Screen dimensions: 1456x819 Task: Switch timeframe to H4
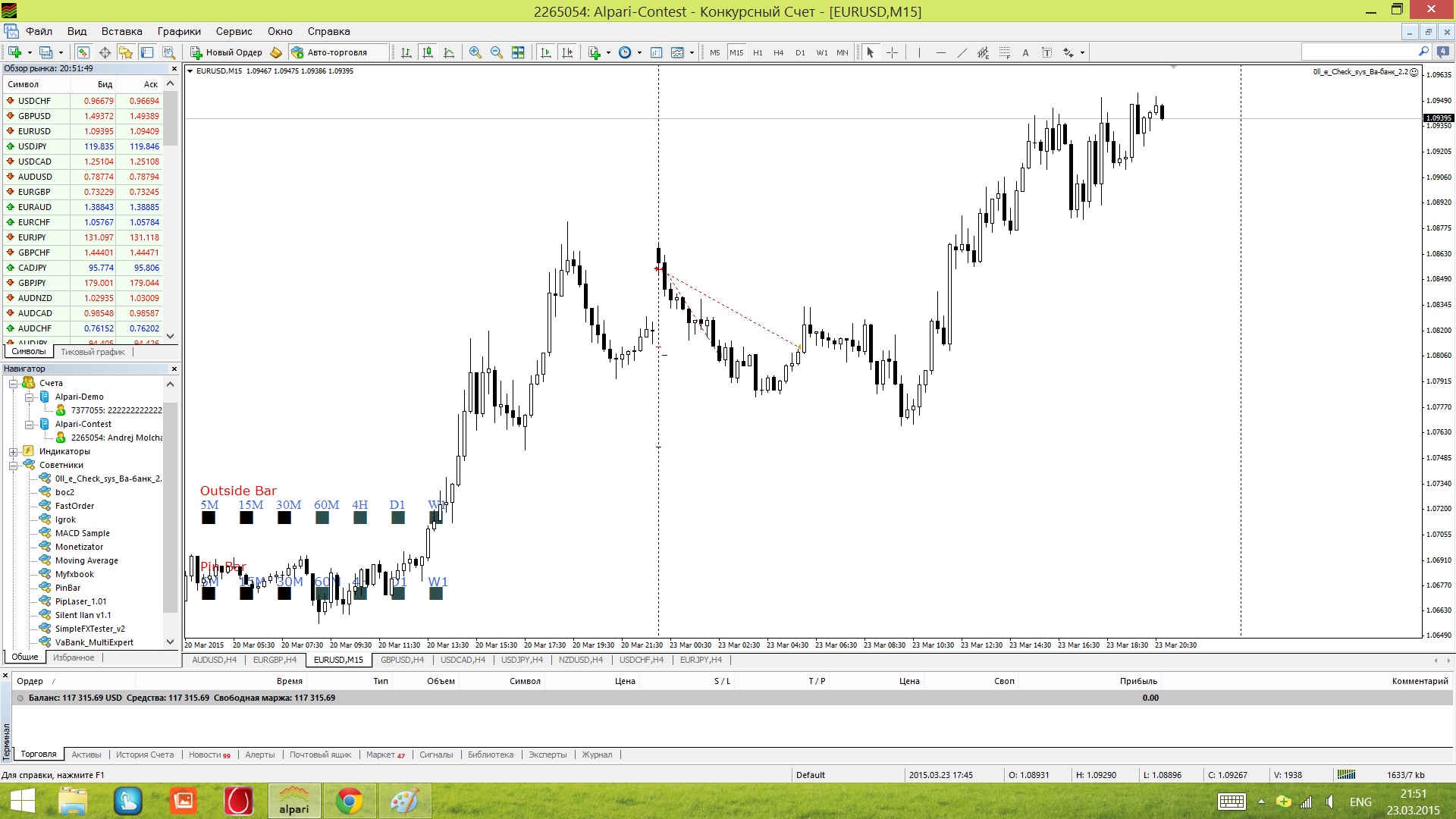click(779, 52)
